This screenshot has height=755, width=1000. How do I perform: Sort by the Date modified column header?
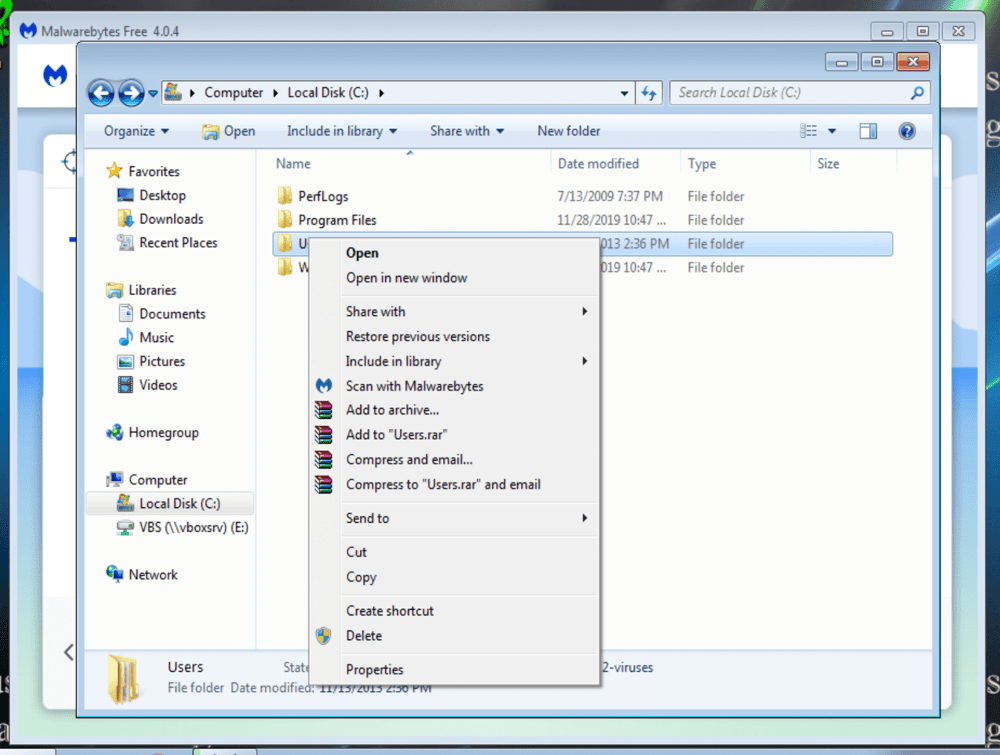coord(598,164)
